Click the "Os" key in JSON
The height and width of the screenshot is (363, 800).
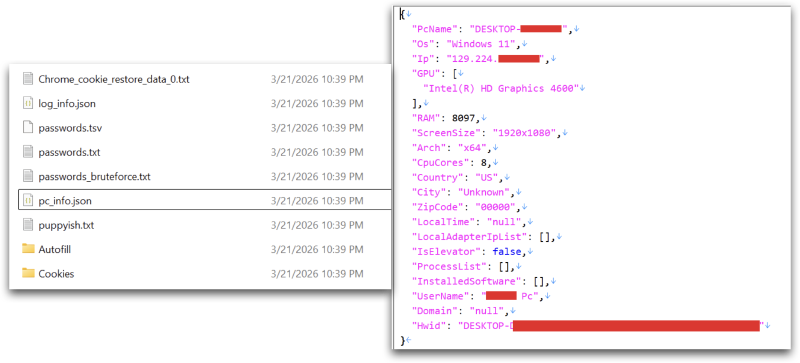423,44
